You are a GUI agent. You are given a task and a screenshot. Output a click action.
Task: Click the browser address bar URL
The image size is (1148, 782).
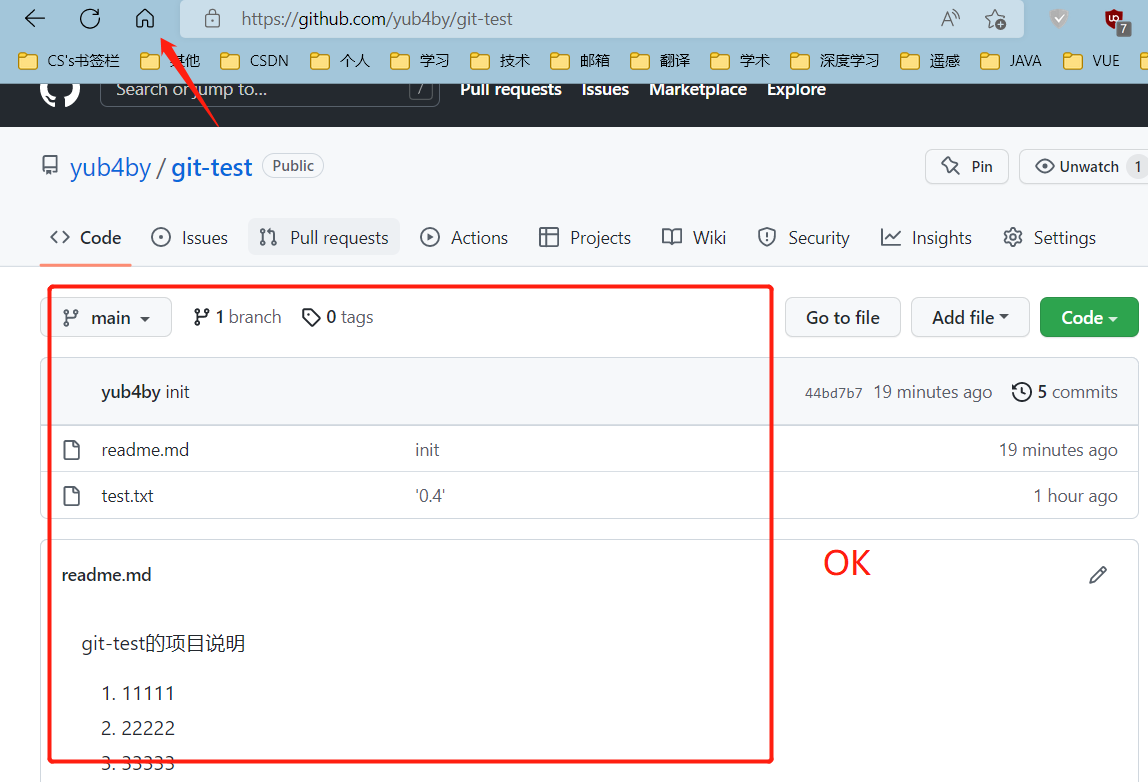(x=377, y=18)
